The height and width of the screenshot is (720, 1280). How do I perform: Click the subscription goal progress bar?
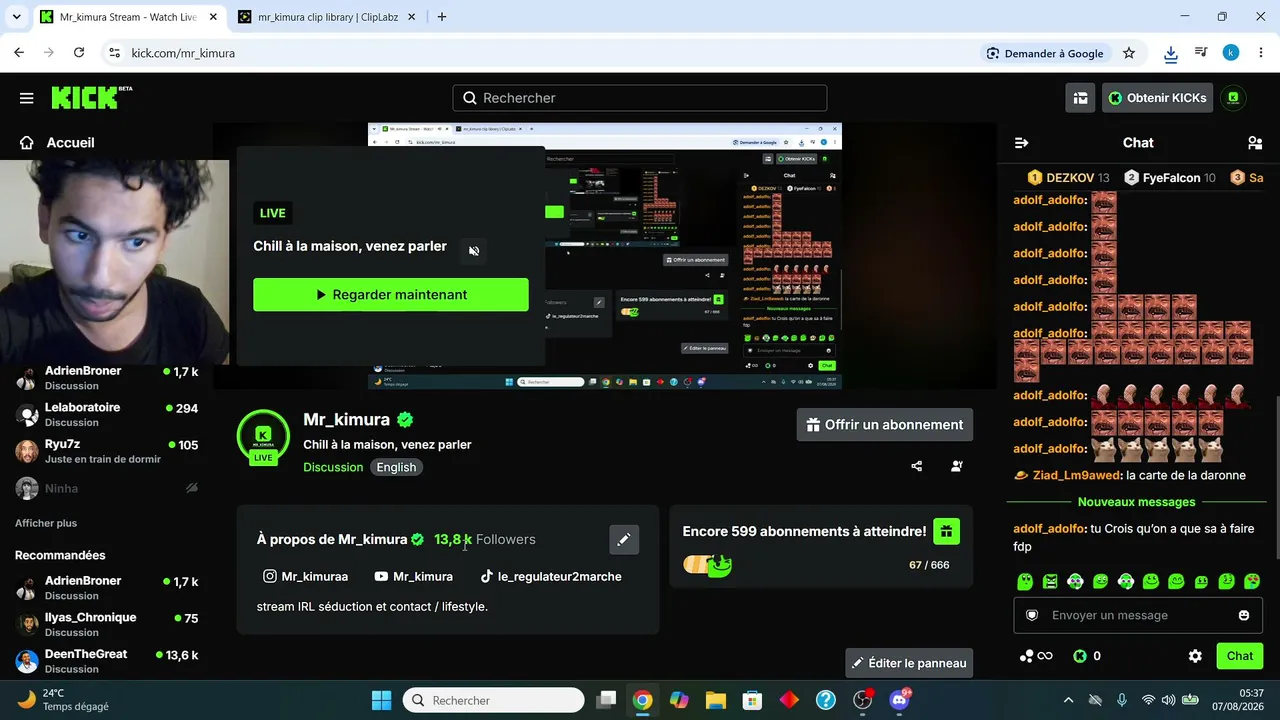(x=708, y=565)
